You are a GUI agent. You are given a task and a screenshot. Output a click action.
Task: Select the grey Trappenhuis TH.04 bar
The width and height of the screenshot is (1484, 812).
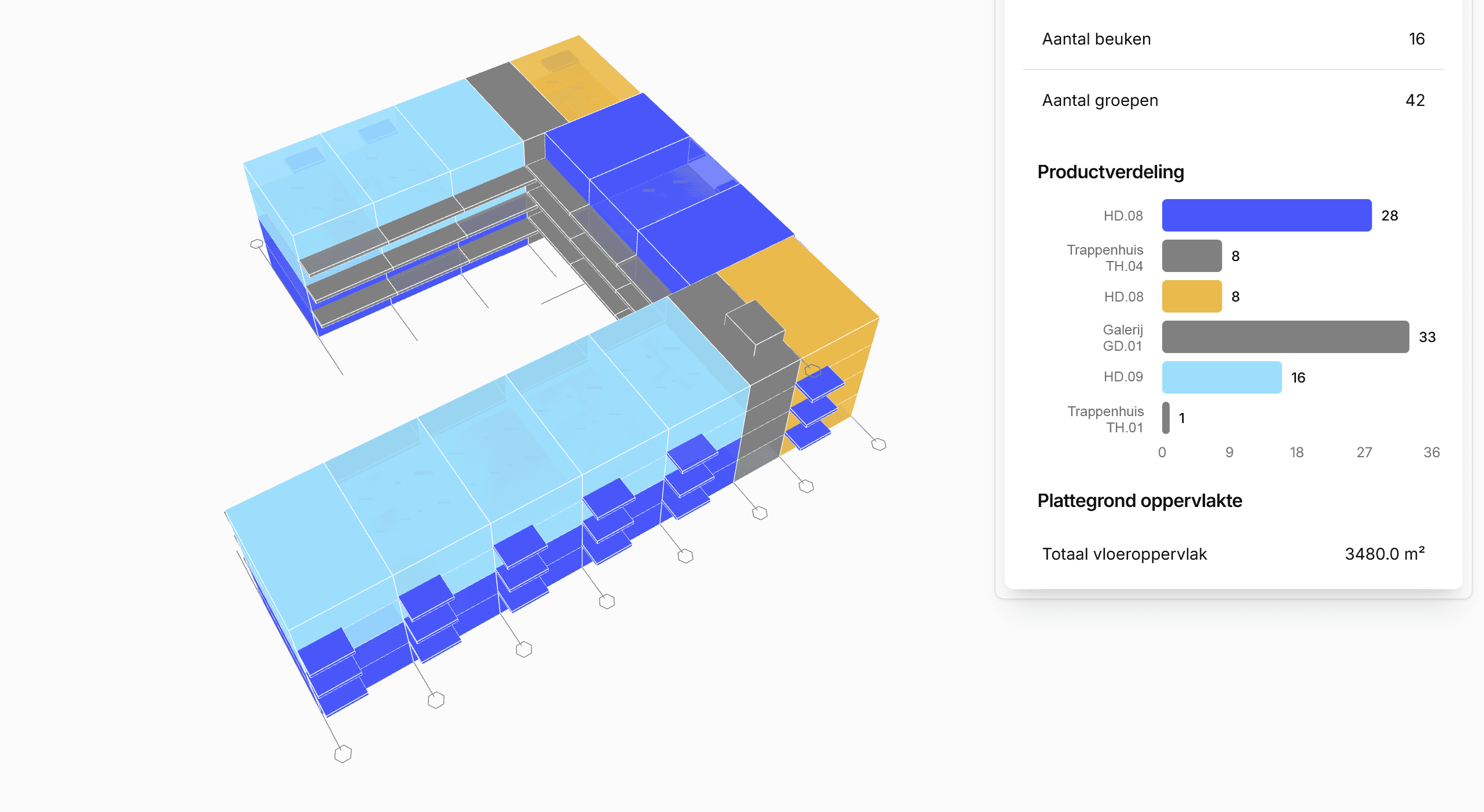click(1192, 256)
